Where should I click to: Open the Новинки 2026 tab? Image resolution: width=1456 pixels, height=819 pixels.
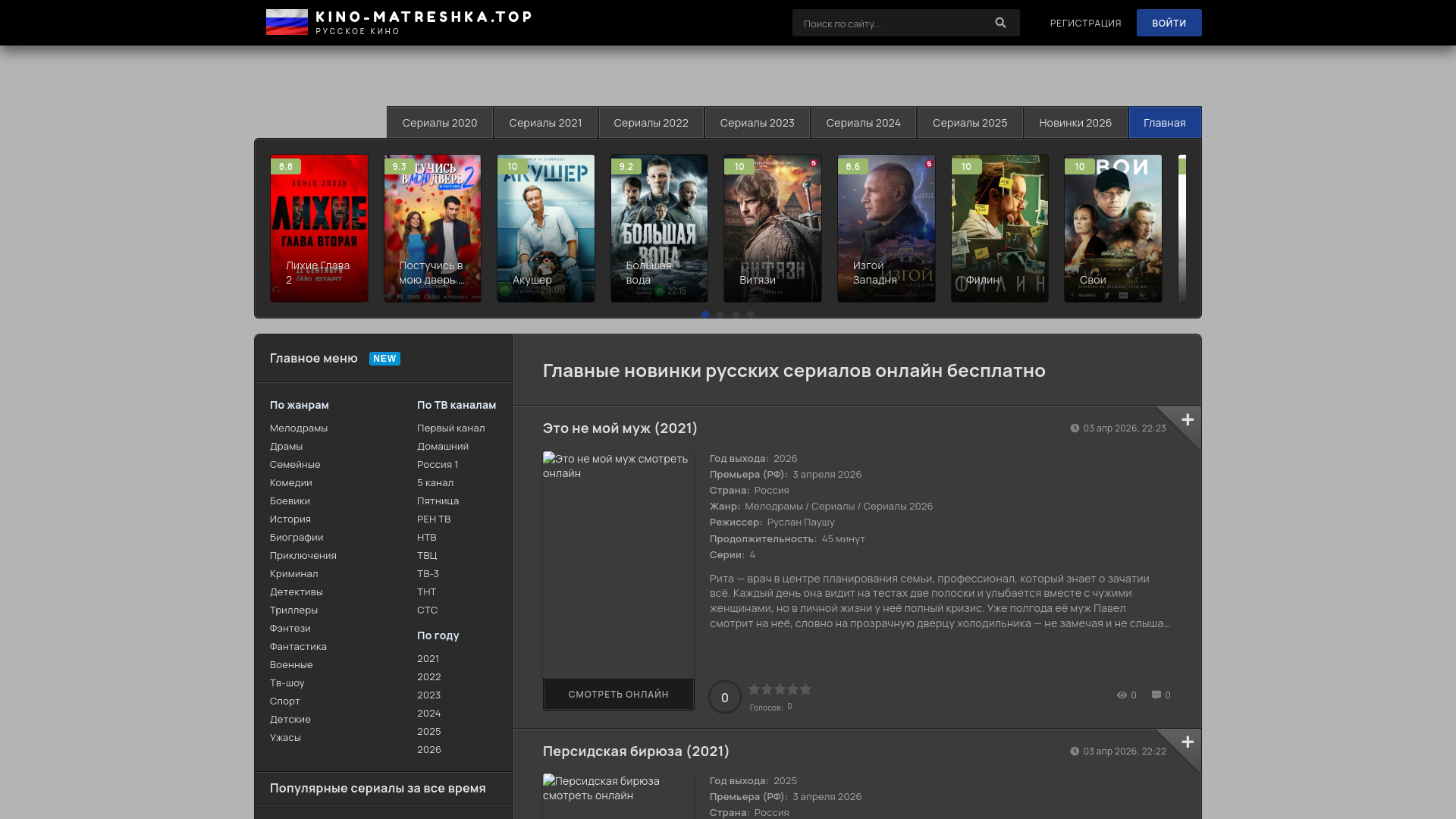click(x=1075, y=122)
